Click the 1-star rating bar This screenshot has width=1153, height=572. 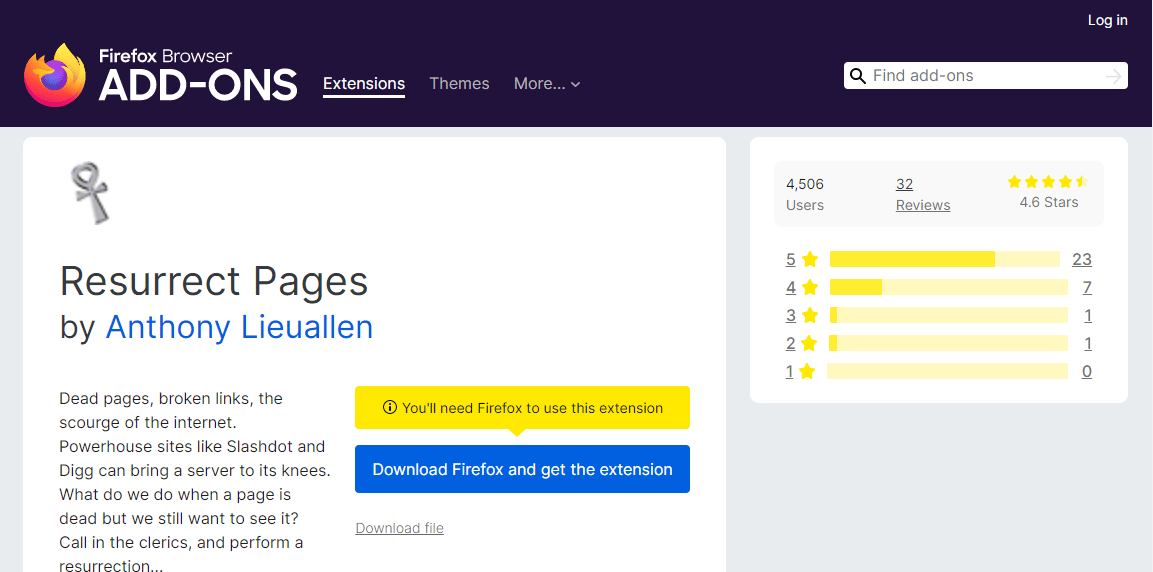(x=947, y=371)
